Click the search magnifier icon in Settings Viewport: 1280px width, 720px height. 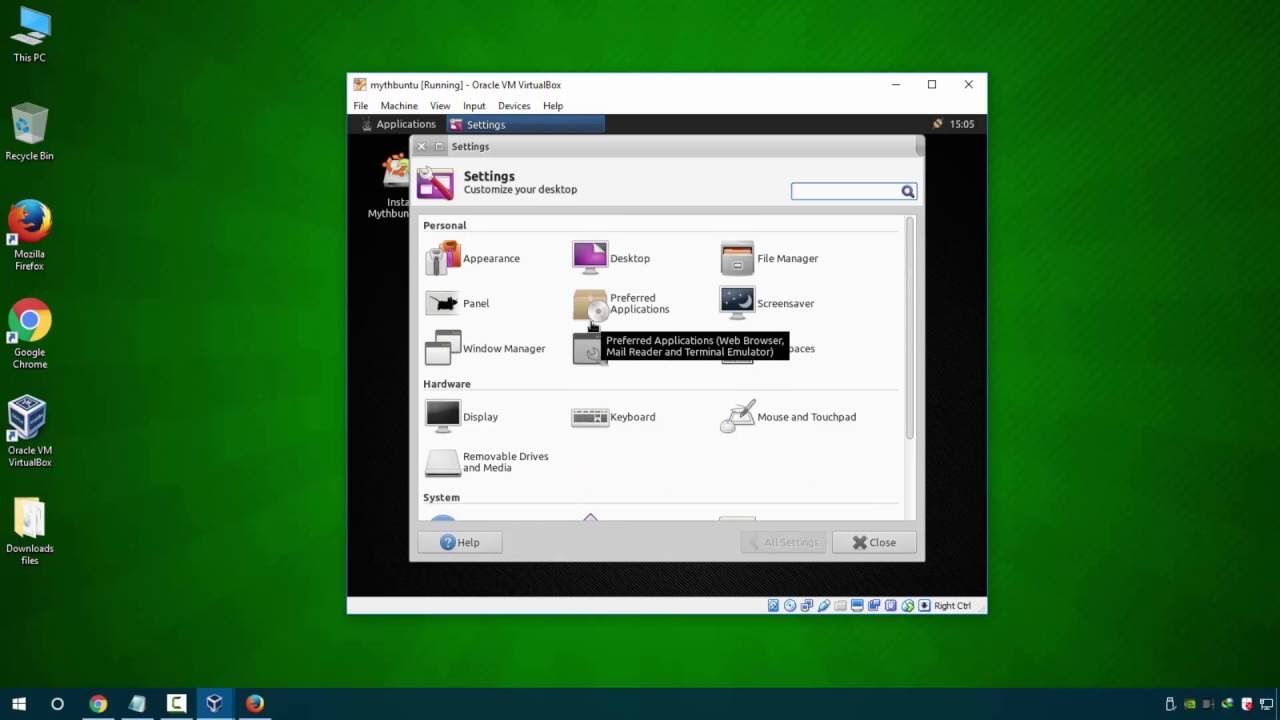click(907, 191)
